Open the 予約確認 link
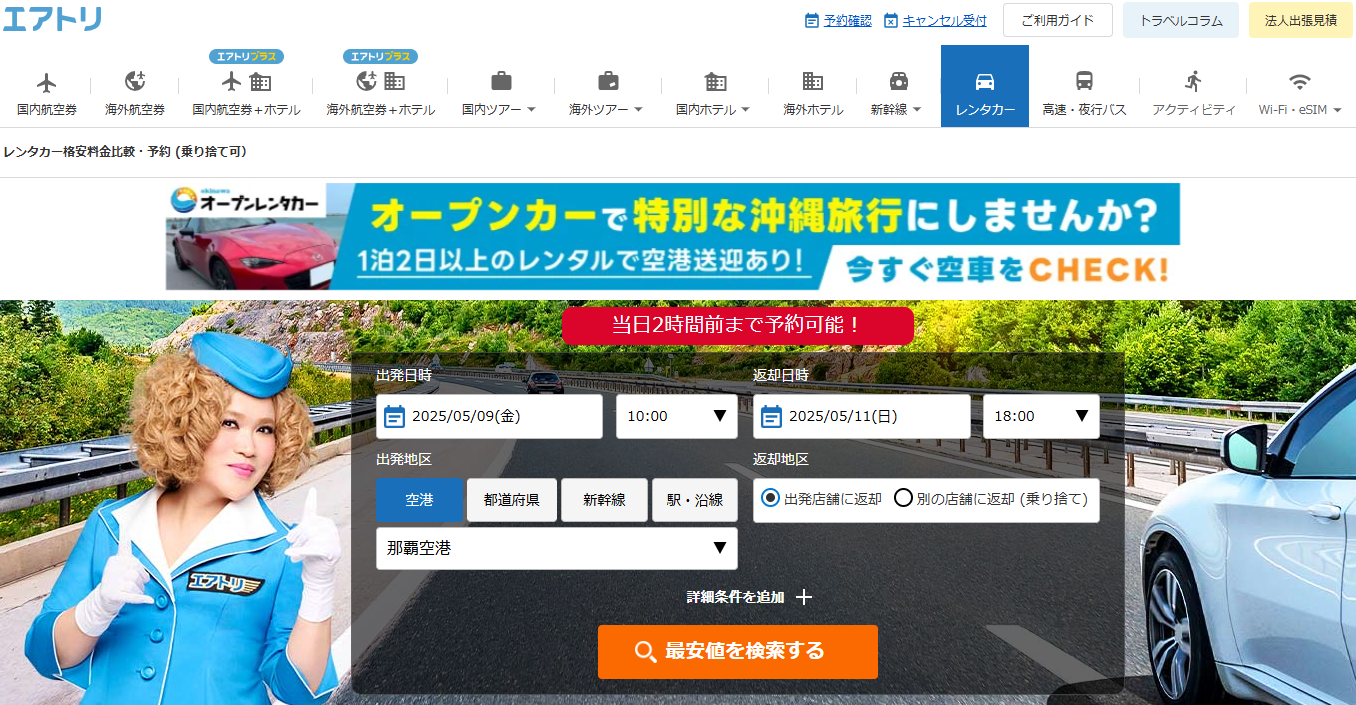The height and width of the screenshot is (705, 1356). tap(848, 20)
